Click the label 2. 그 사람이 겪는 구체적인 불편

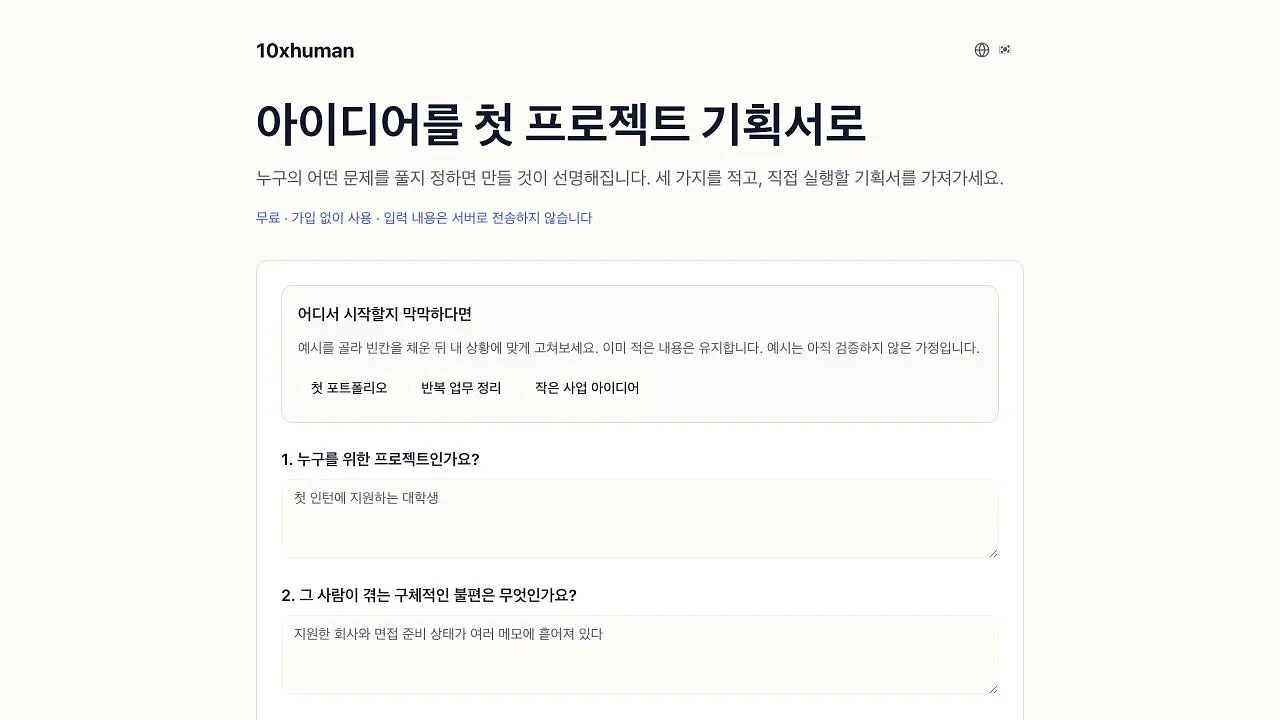pos(429,595)
